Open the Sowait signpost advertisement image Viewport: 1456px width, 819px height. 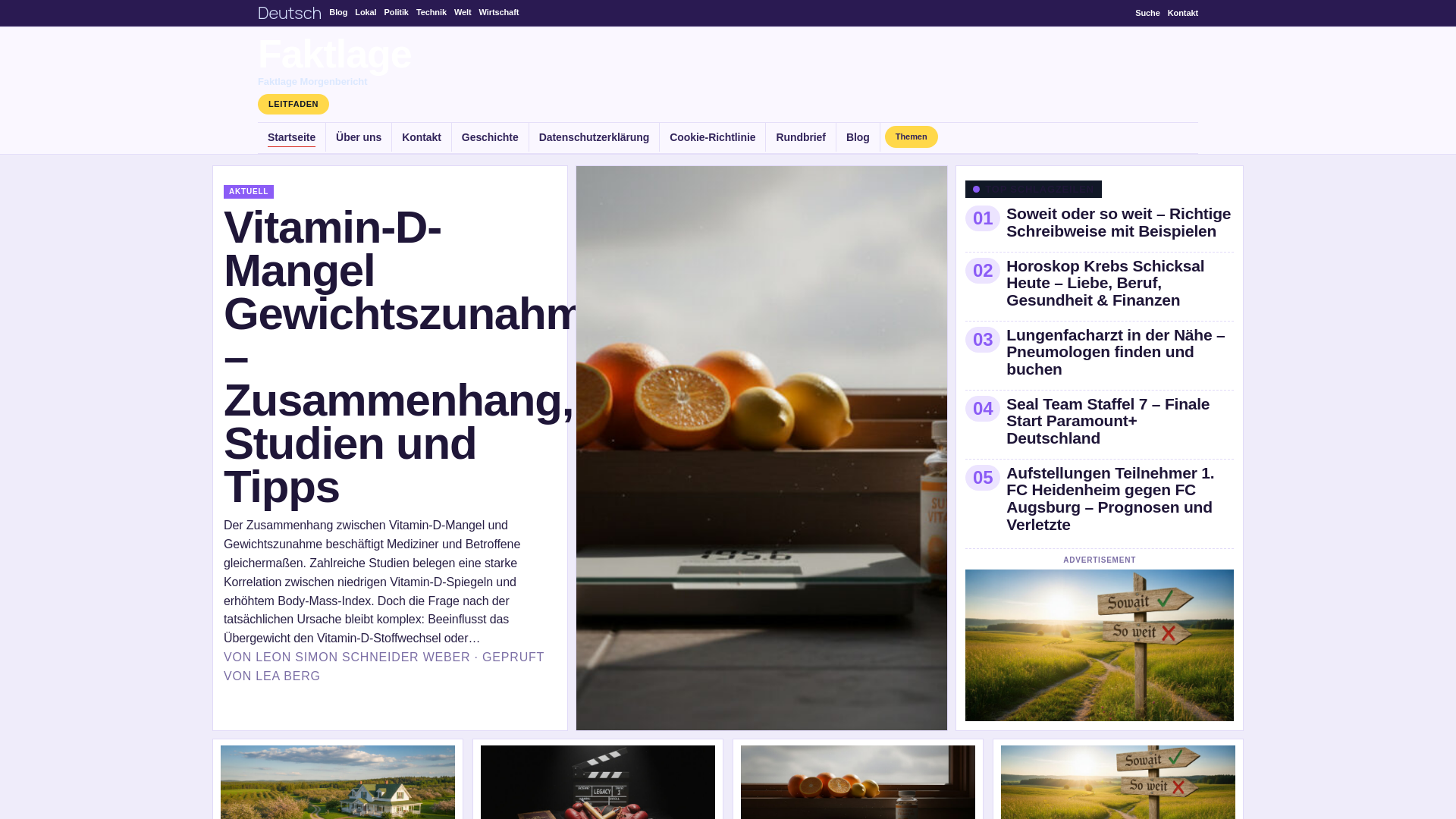(x=1100, y=645)
